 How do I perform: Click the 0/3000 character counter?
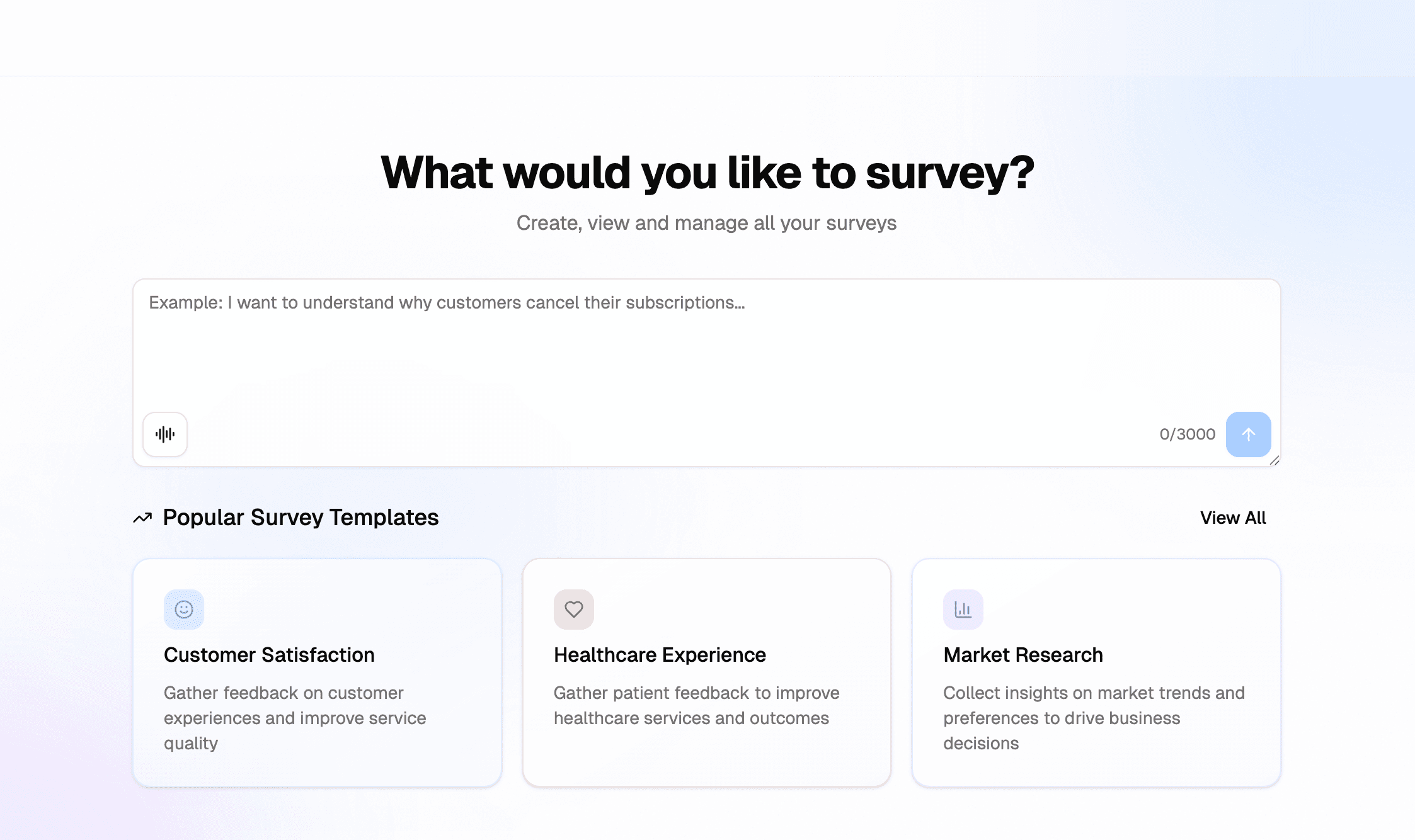point(1187,434)
